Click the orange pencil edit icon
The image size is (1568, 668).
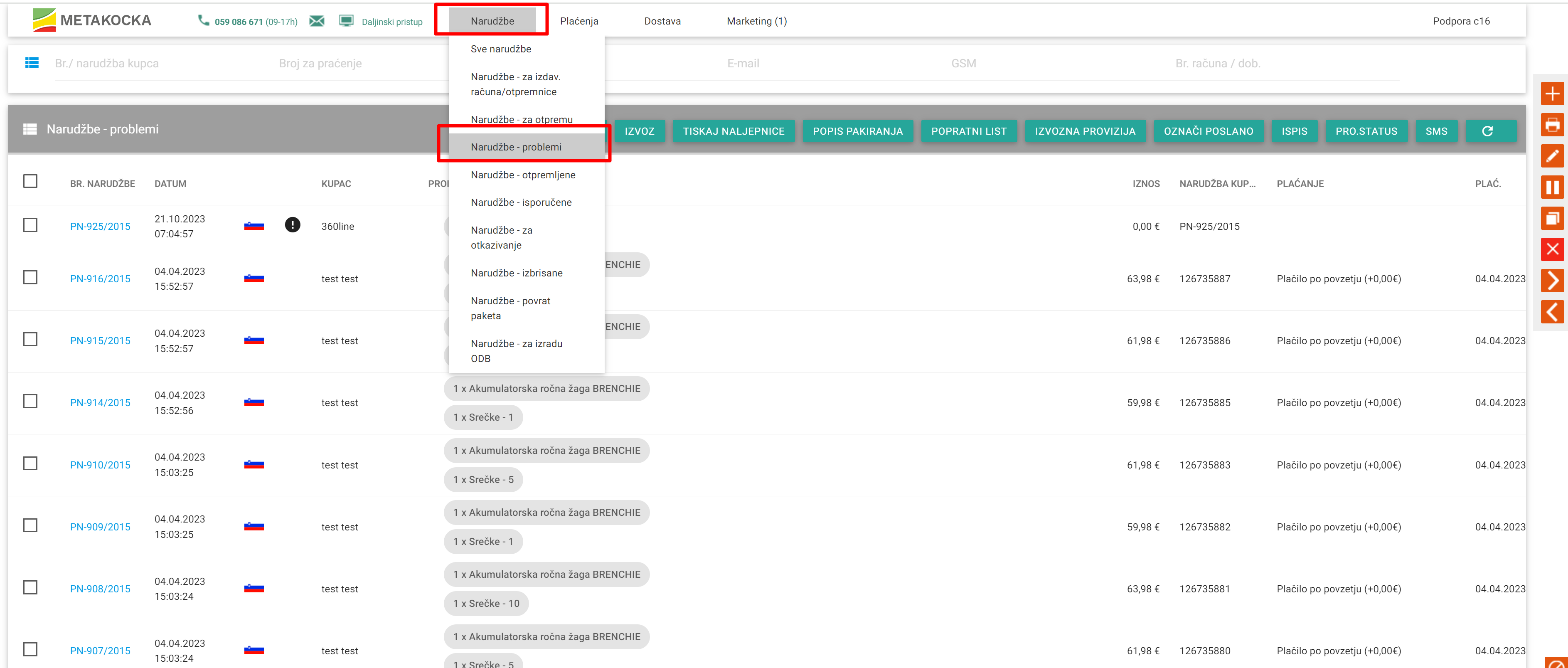click(1551, 156)
